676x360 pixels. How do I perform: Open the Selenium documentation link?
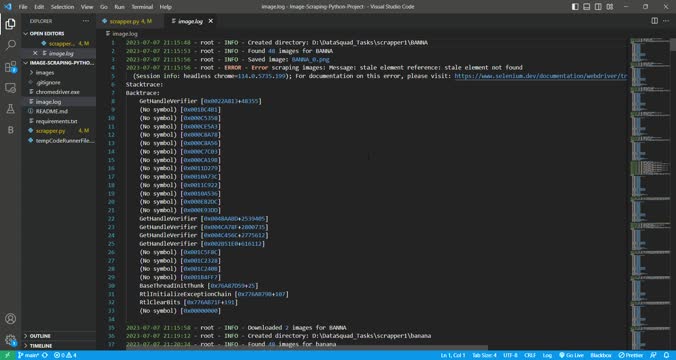540,76
